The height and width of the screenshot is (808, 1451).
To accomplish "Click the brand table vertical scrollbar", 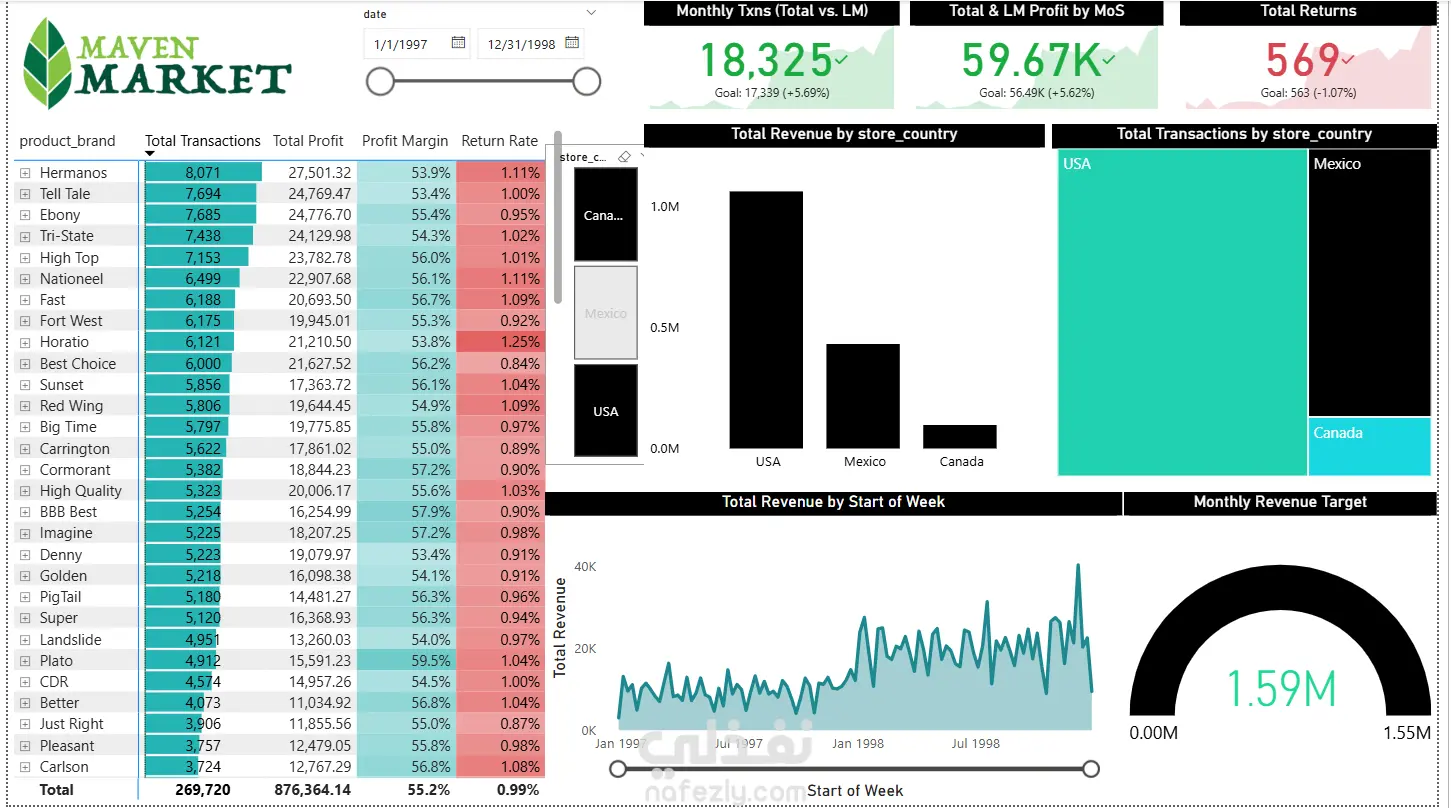I will [558, 217].
